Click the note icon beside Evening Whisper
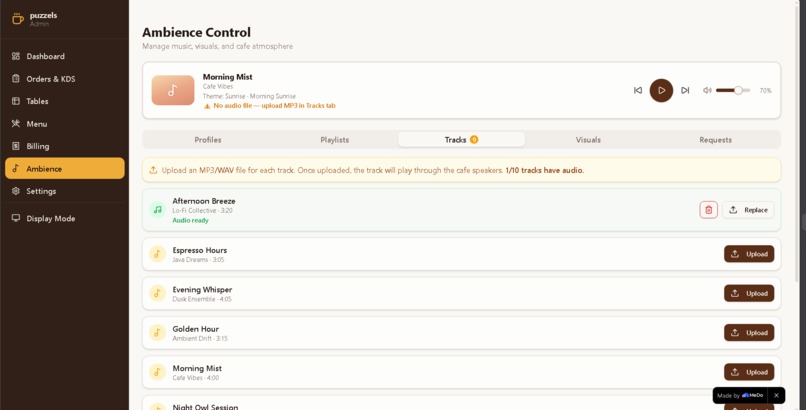806x410 pixels. pyautogui.click(x=157, y=293)
